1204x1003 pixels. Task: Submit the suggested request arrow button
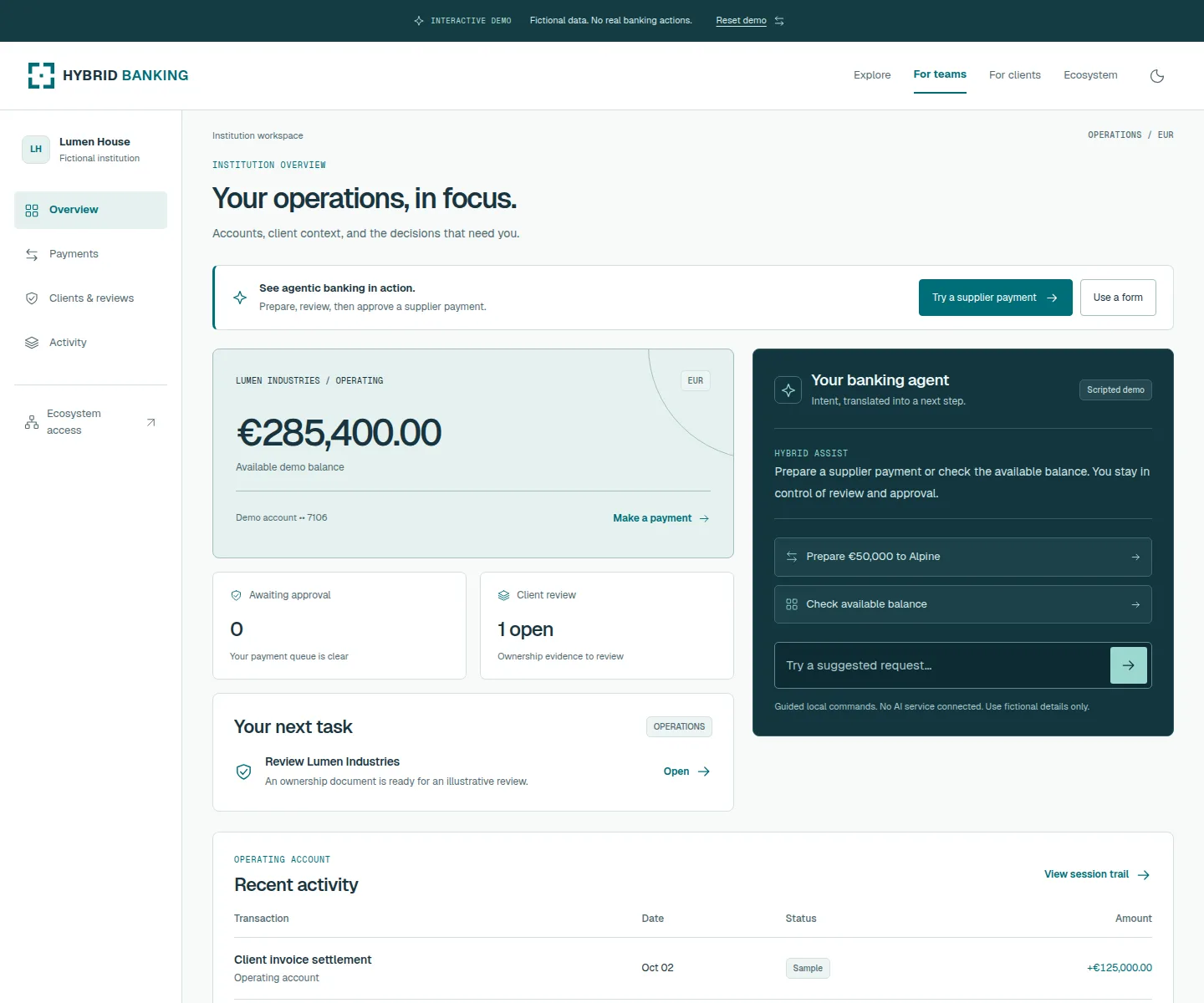pyautogui.click(x=1129, y=665)
